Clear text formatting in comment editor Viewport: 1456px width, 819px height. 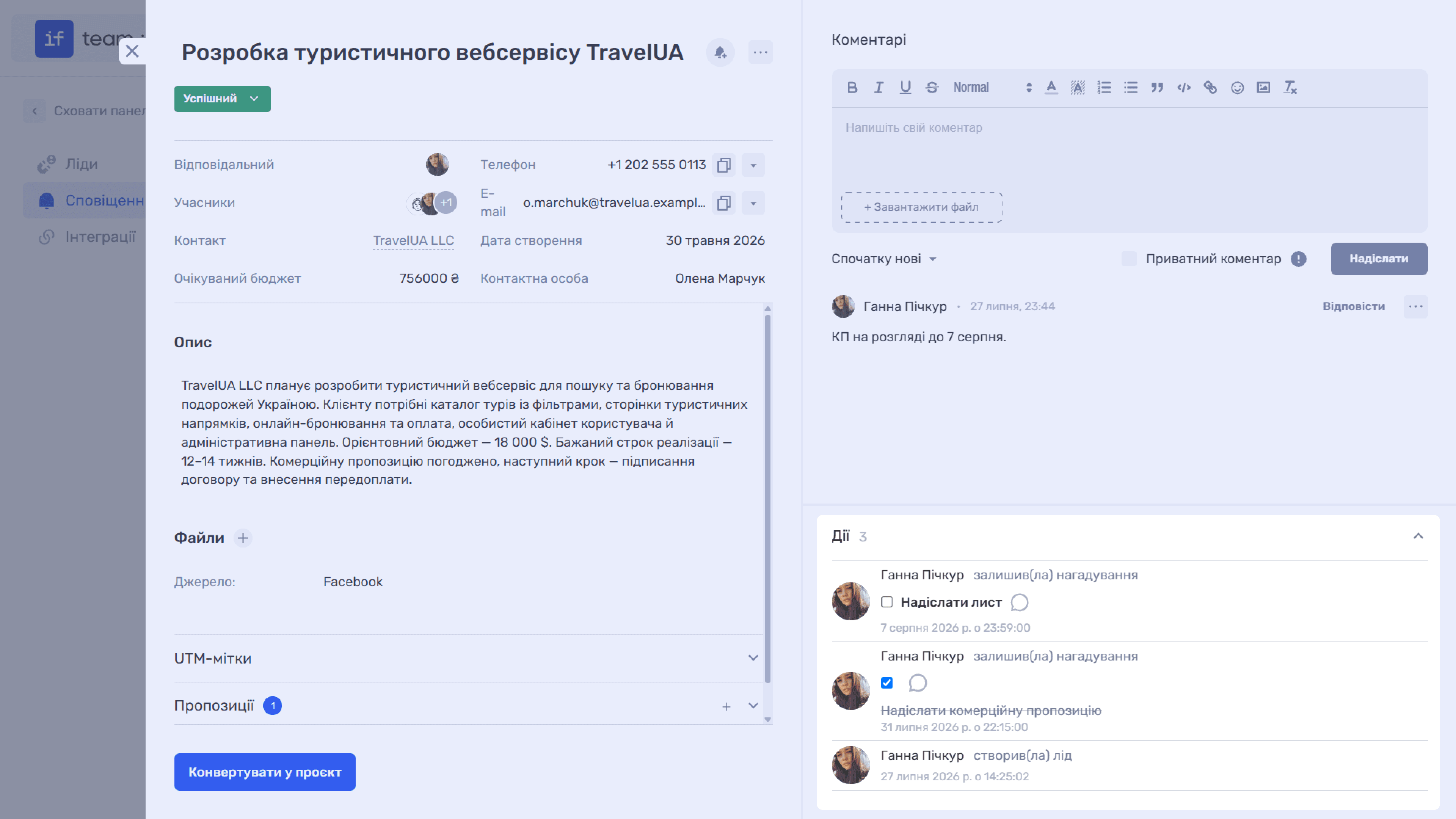point(1290,88)
